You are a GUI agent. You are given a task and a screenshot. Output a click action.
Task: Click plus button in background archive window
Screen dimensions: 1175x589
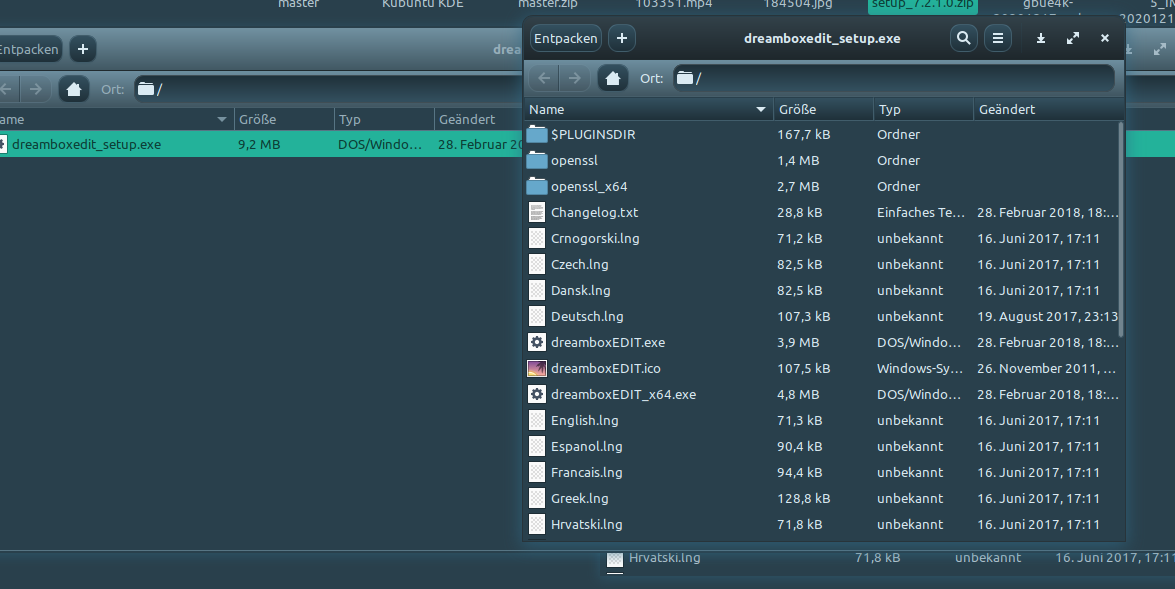tap(82, 49)
